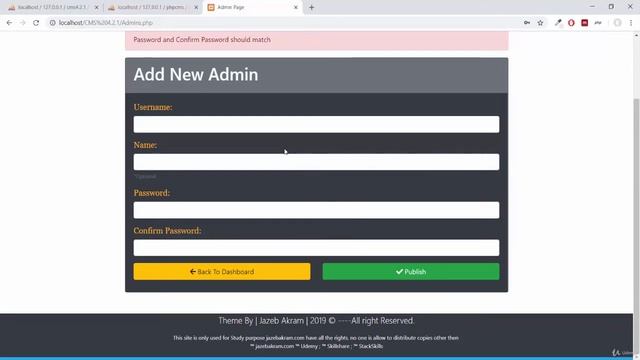640x360 pixels.
Task: Click the Name: label
Action: [x=145, y=145]
